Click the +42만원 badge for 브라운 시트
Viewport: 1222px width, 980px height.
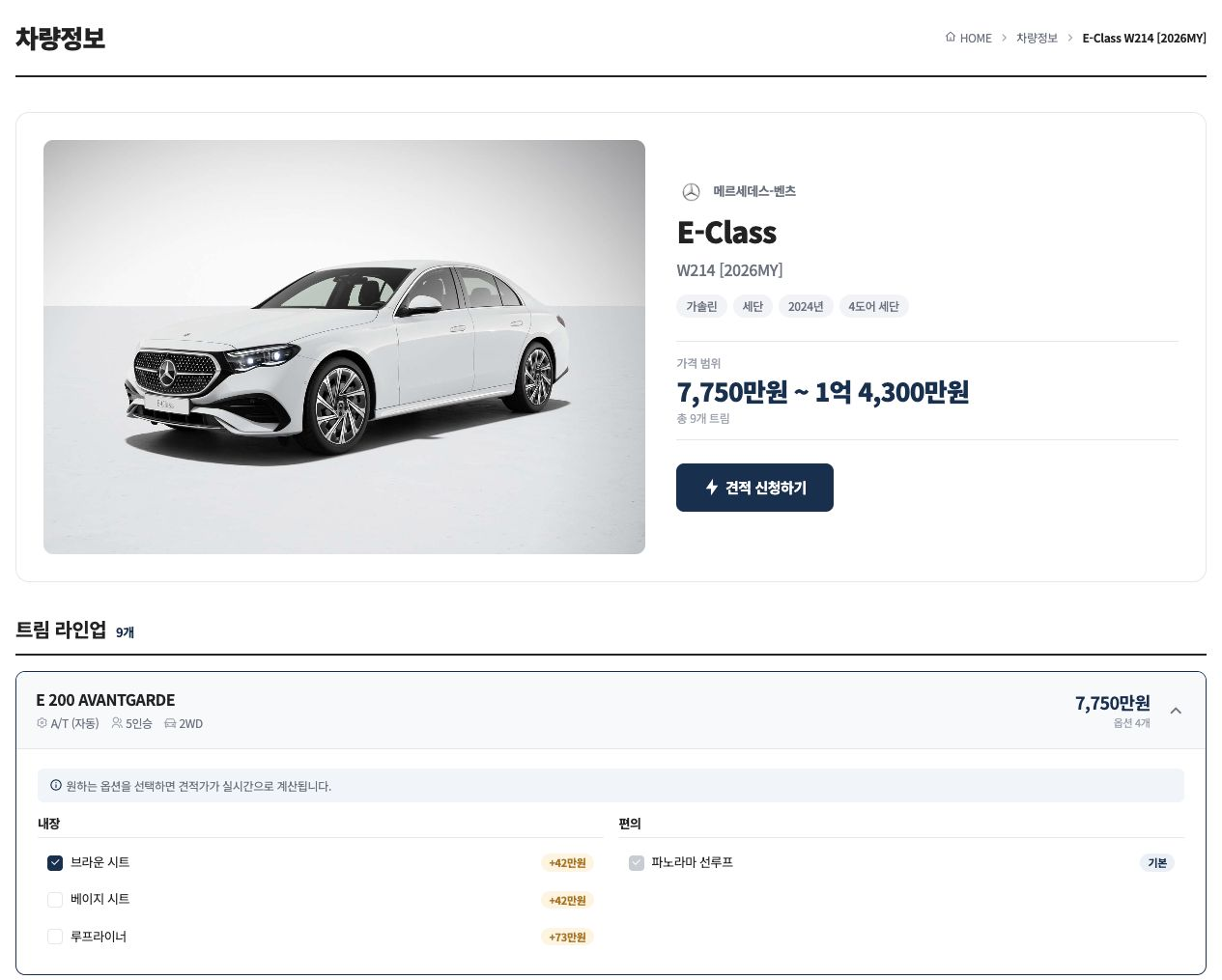click(x=567, y=863)
